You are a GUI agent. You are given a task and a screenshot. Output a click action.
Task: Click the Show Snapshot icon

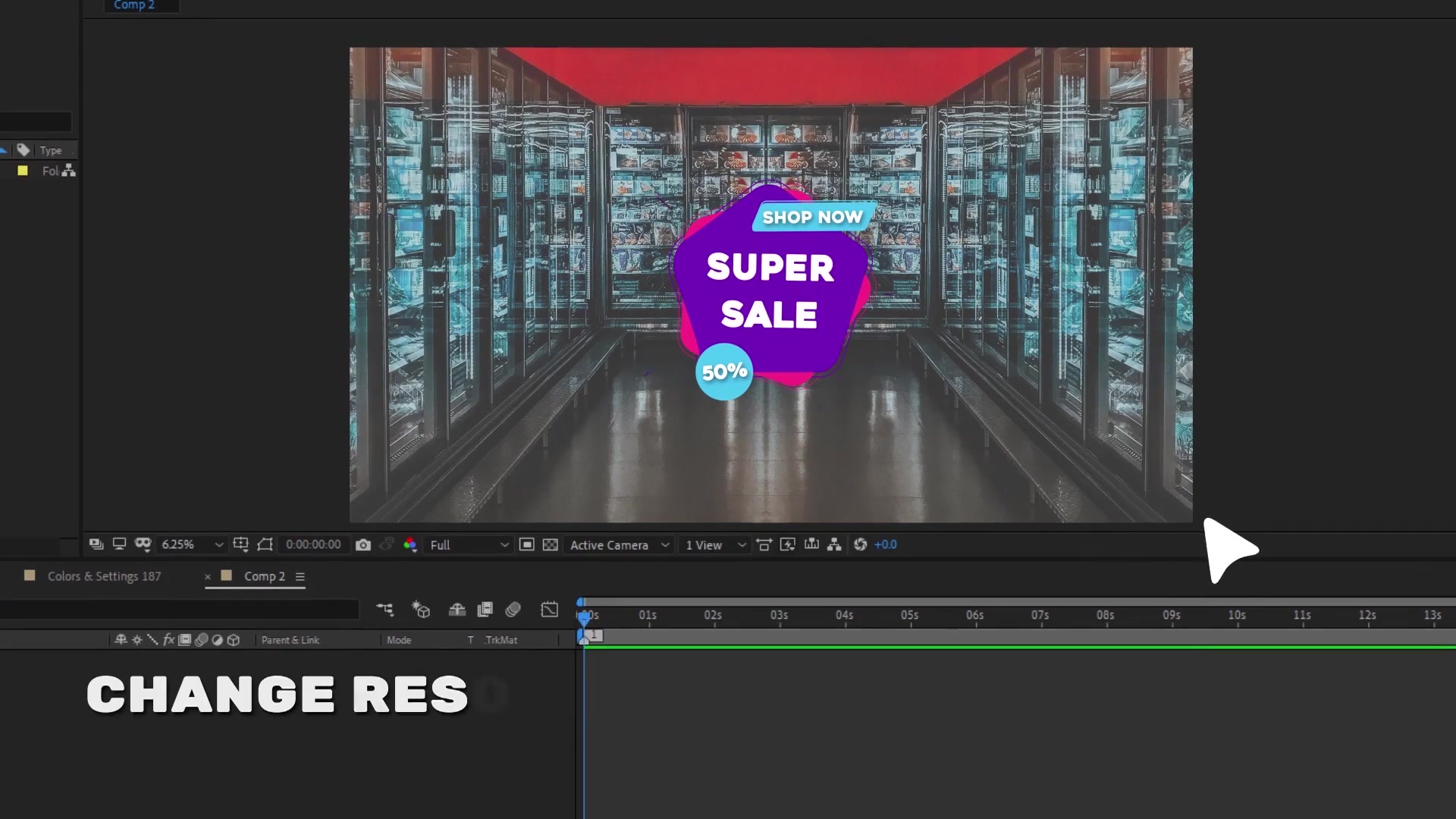point(387,544)
